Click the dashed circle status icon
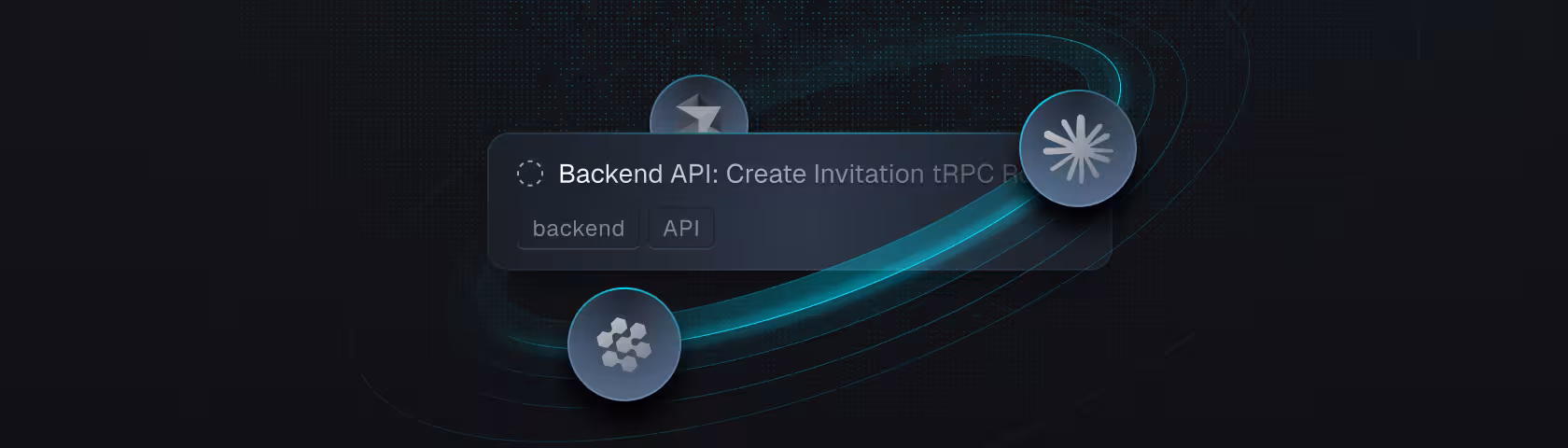 tap(530, 174)
